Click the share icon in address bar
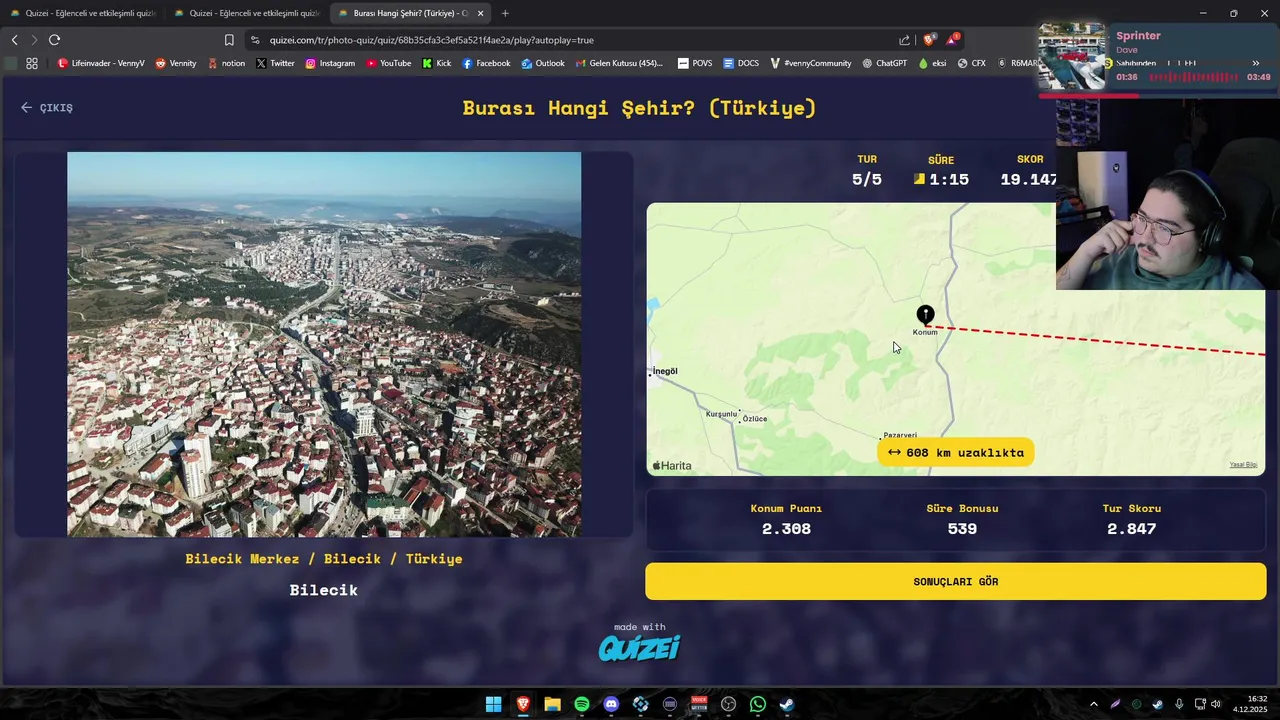This screenshot has width=1280, height=720. click(x=905, y=40)
